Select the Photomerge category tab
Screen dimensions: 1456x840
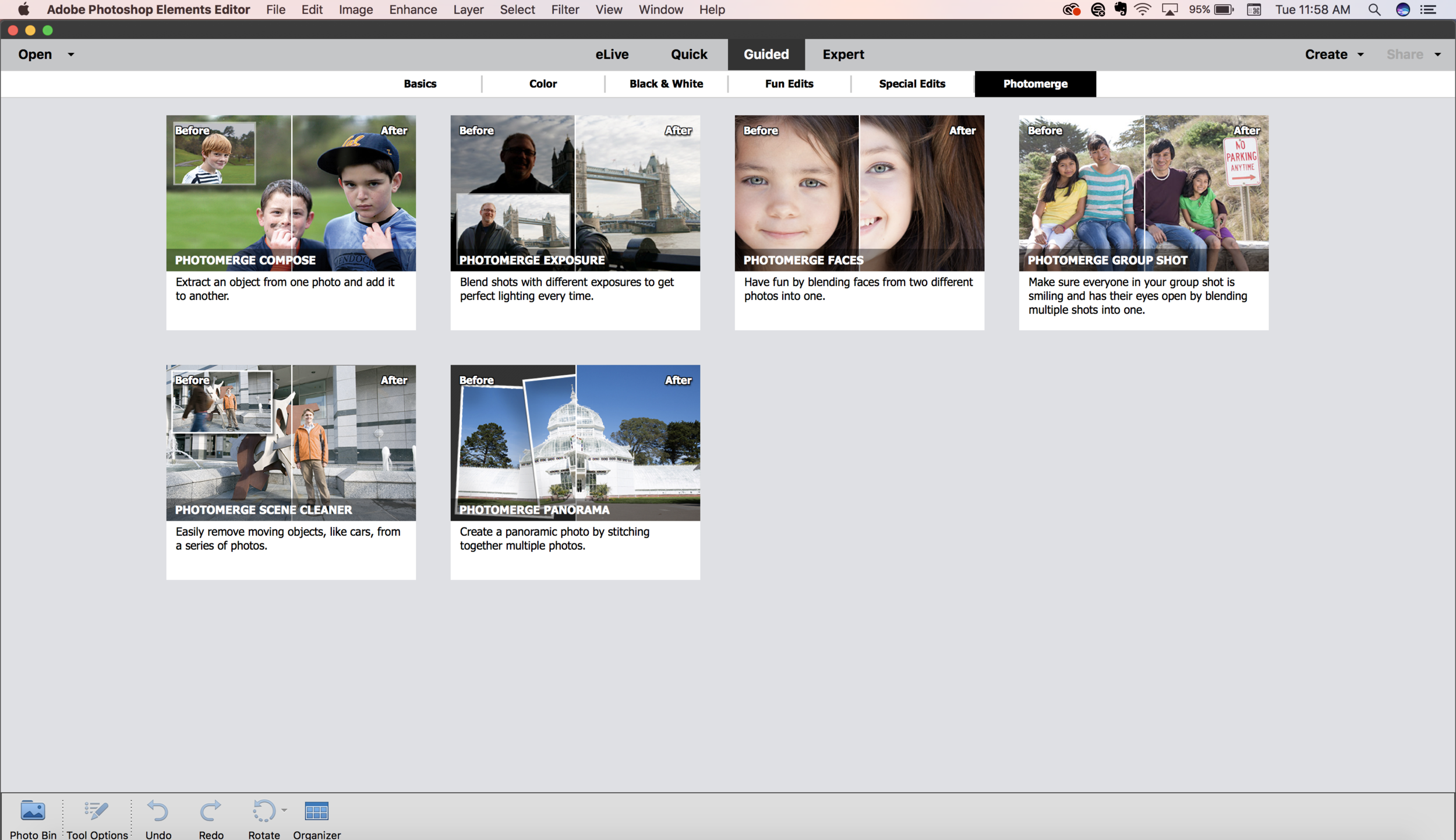1036,84
